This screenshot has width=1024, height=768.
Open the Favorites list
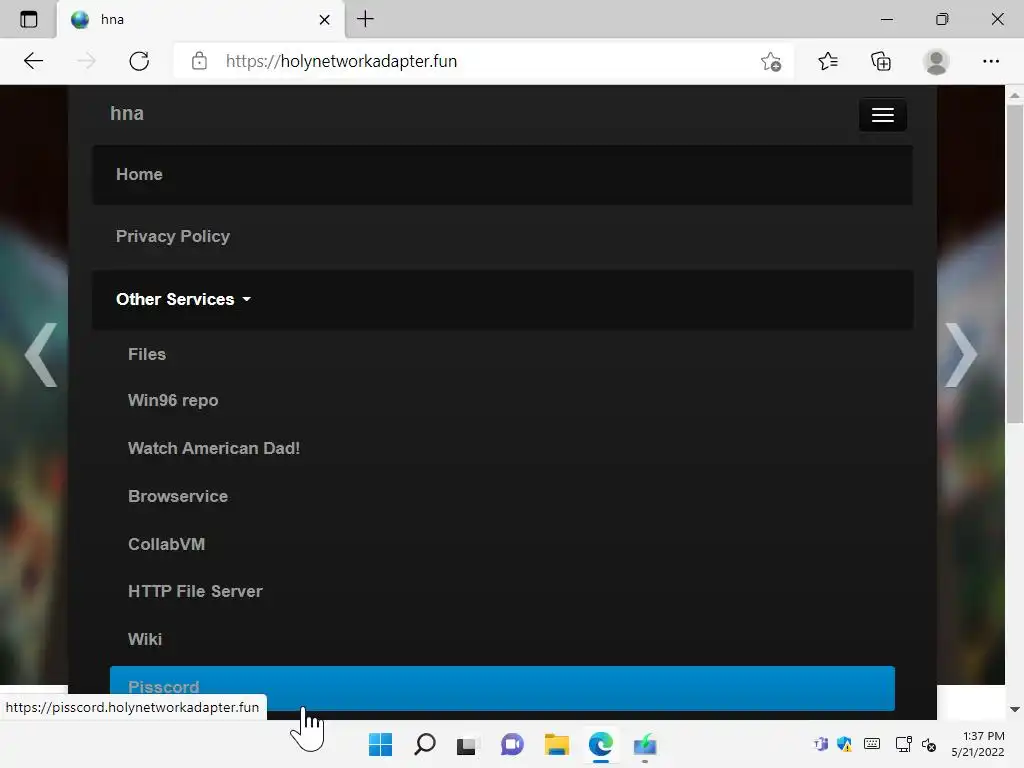[827, 61]
